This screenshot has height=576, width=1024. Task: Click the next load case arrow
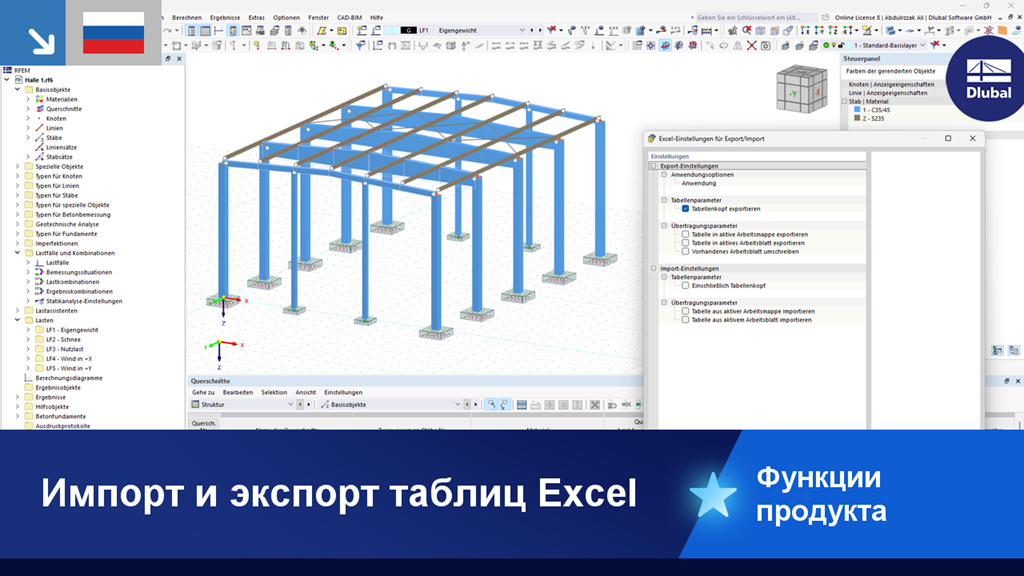[x=540, y=30]
